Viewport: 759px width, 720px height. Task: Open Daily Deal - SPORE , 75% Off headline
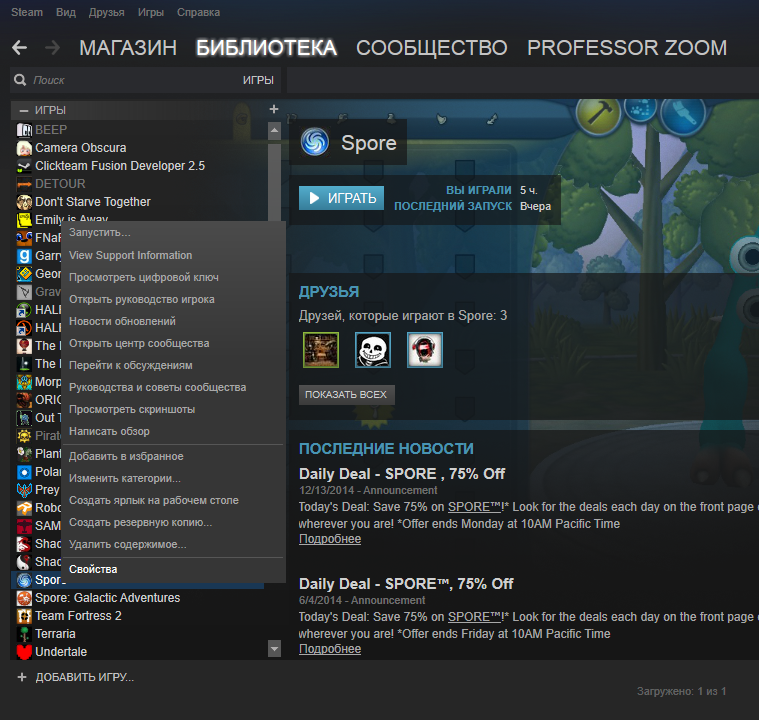pyautogui.click(x=402, y=474)
